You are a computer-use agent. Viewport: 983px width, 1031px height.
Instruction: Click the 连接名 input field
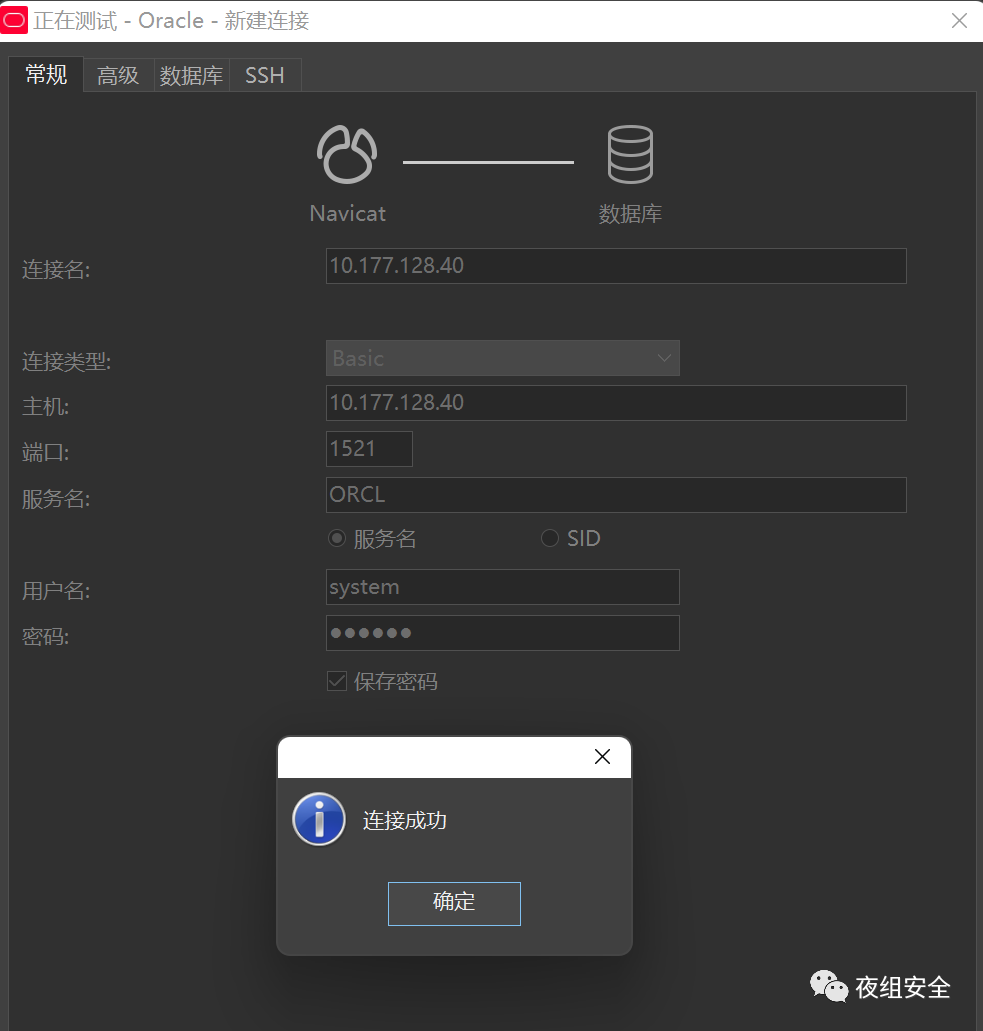(x=616, y=266)
